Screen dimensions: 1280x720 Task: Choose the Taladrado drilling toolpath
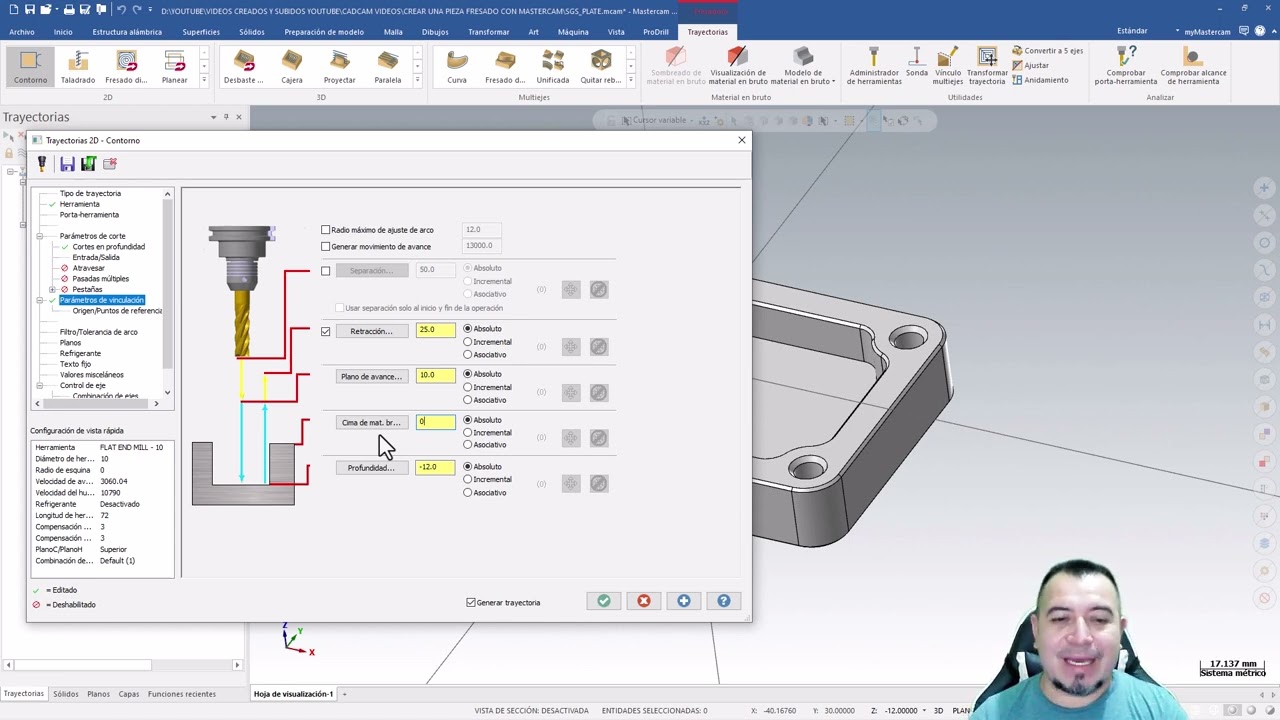(x=78, y=67)
